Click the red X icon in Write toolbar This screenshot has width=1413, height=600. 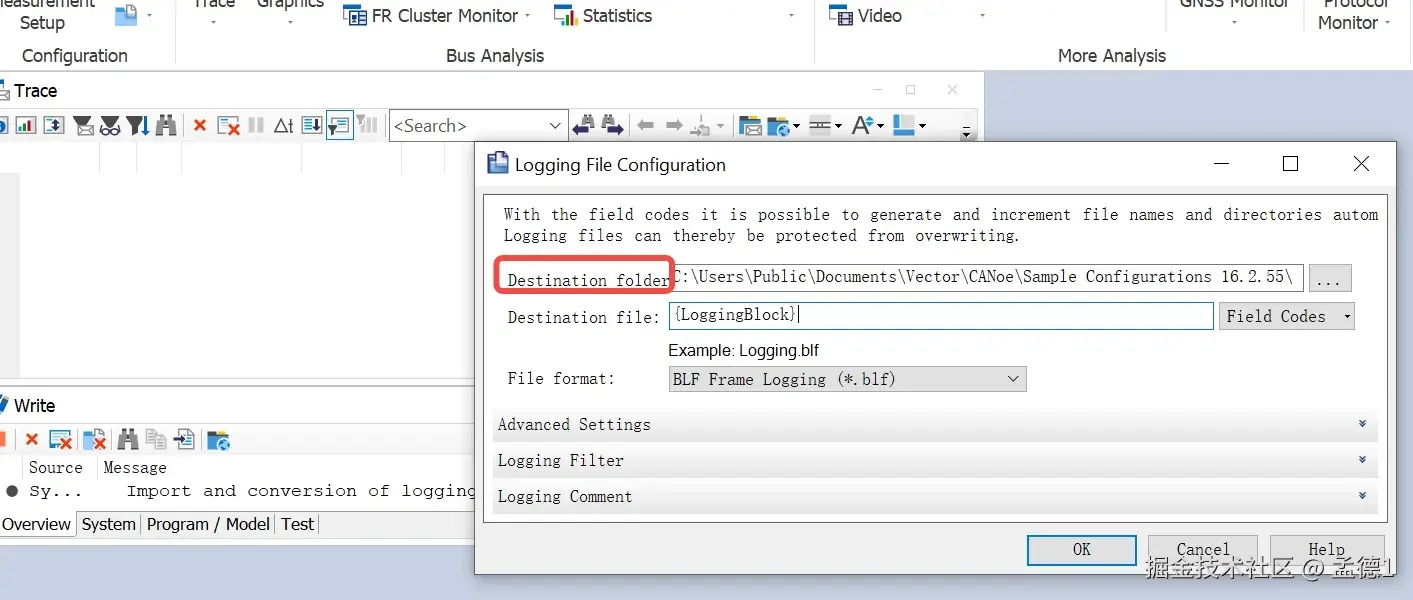32,440
